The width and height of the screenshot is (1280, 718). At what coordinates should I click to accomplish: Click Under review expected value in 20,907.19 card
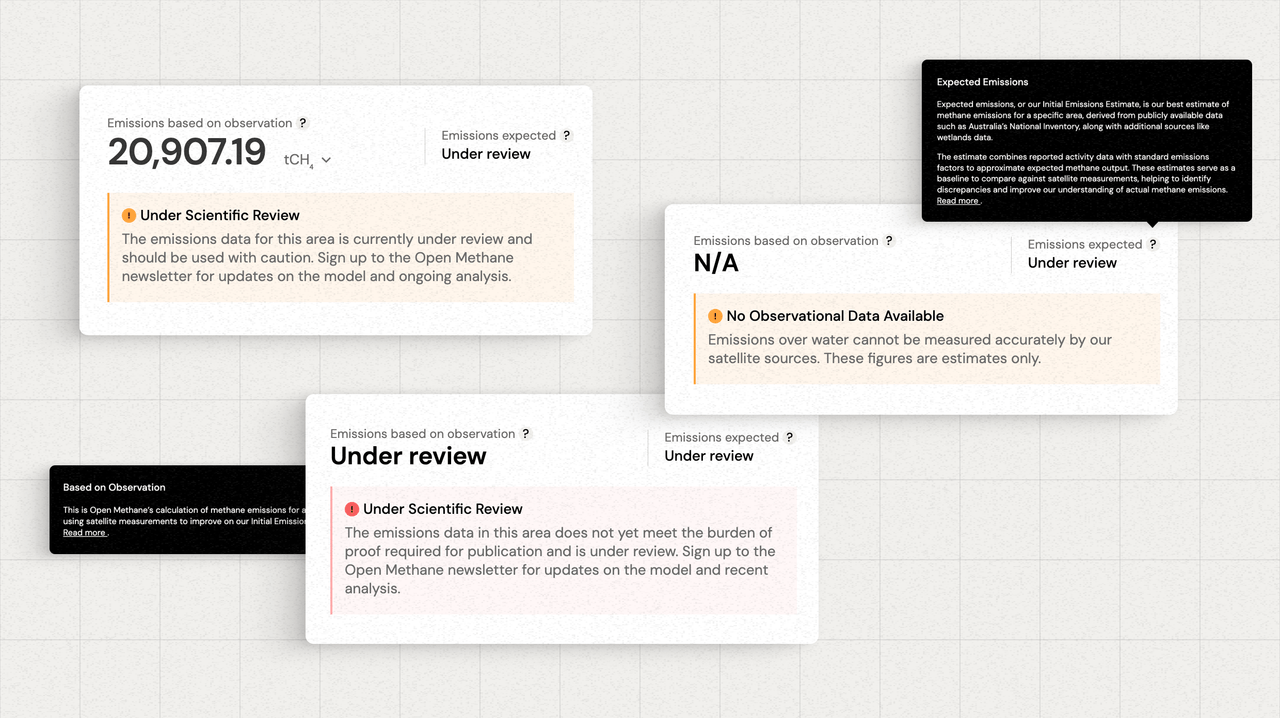(486, 154)
